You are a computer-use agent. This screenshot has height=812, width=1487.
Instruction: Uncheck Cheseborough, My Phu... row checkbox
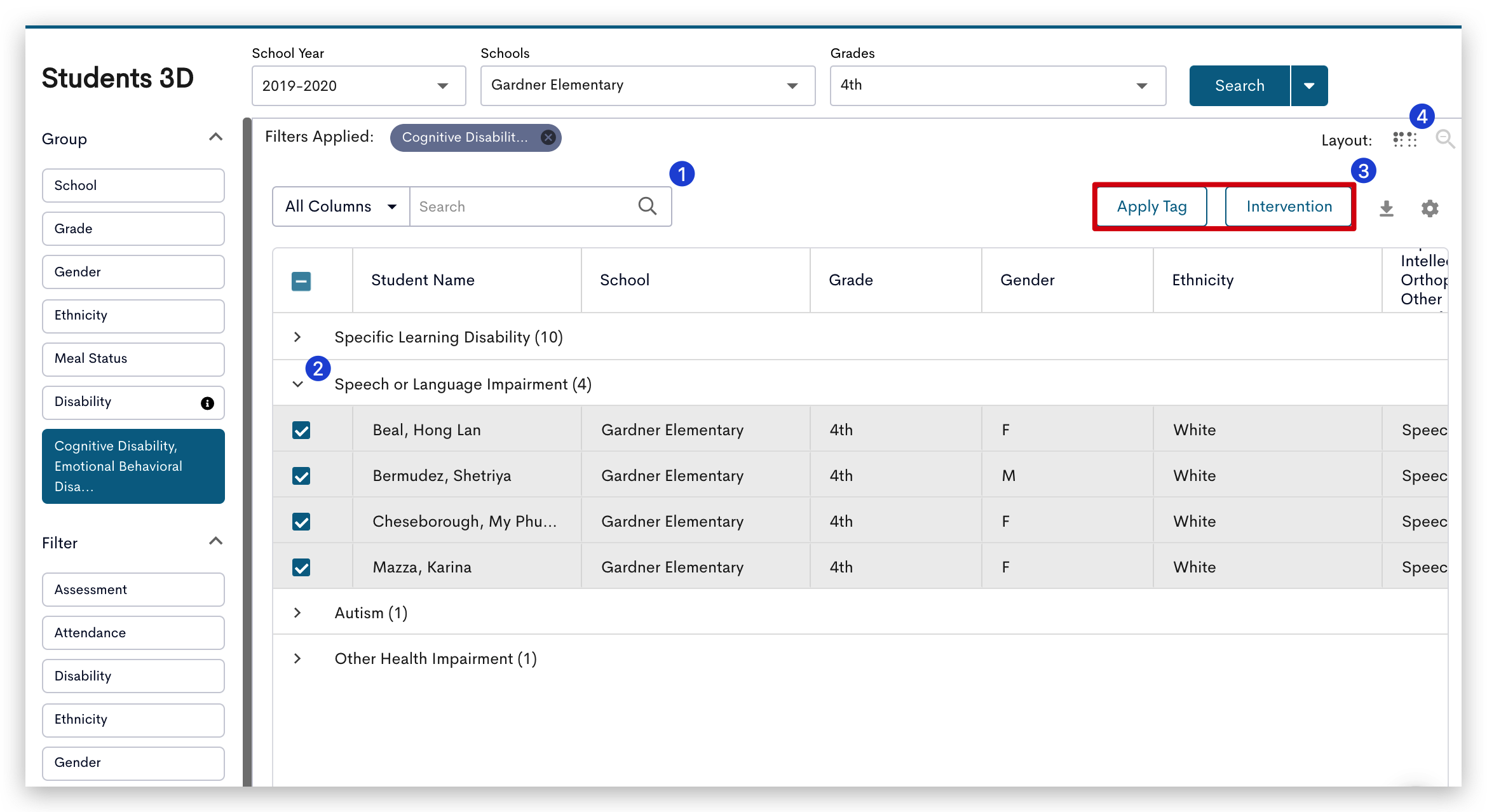click(301, 522)
